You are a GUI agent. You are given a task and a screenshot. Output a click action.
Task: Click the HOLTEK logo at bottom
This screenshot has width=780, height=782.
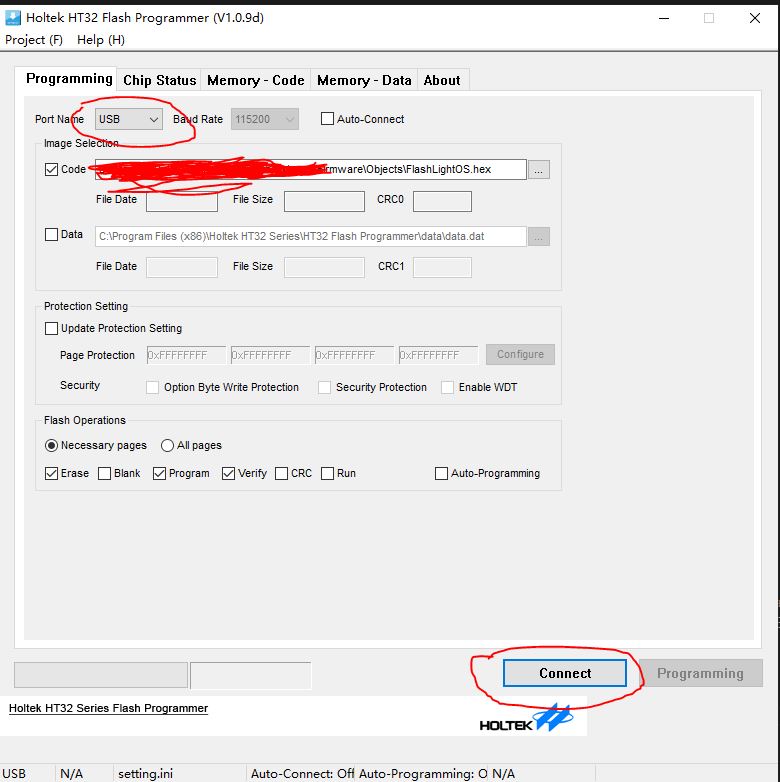[x=526, y=719]
